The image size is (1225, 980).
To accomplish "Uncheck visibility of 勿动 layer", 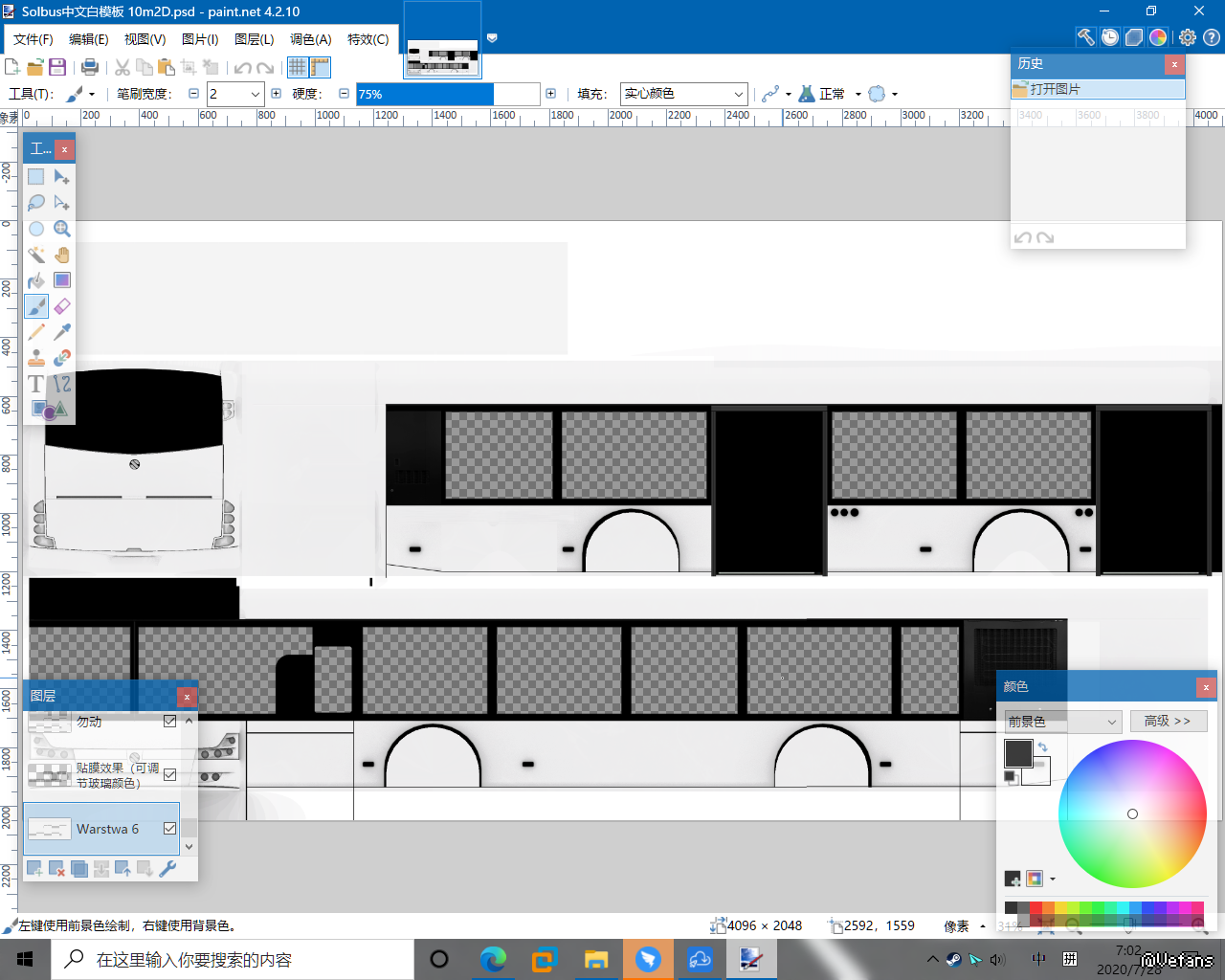I will coord(170,722).
